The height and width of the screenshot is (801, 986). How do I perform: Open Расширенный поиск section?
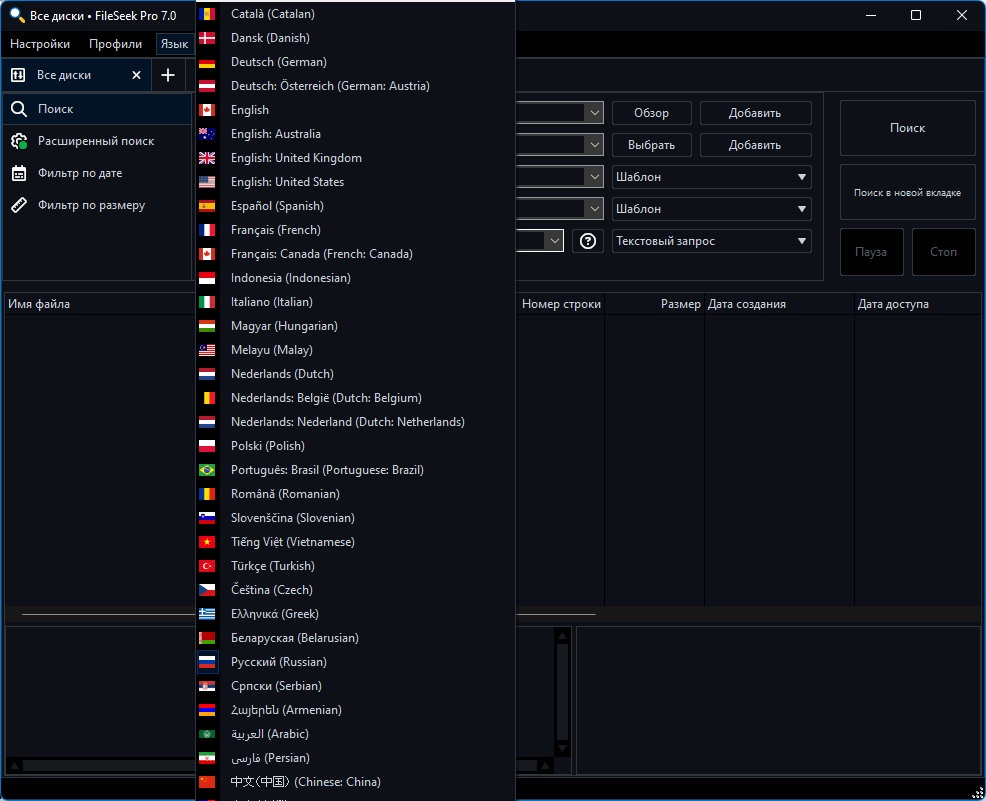pyautogui.click(x=97, y=141)
